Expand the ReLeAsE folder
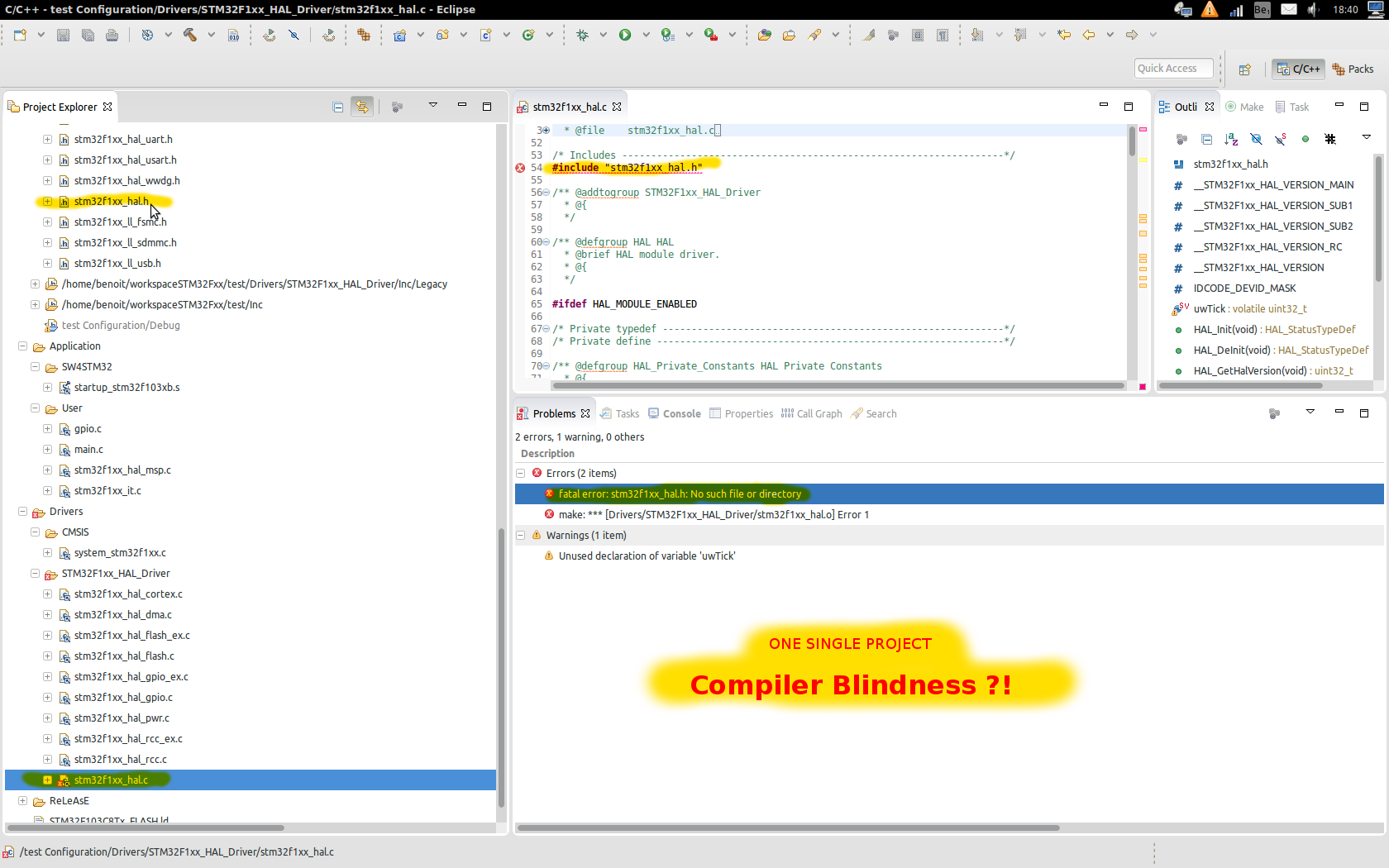1389x868 pixels. (x=22, y=801)
